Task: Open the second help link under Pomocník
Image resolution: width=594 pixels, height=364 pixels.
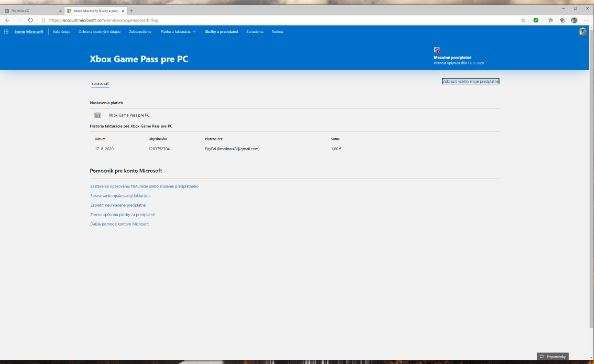Action: (119, 196)
